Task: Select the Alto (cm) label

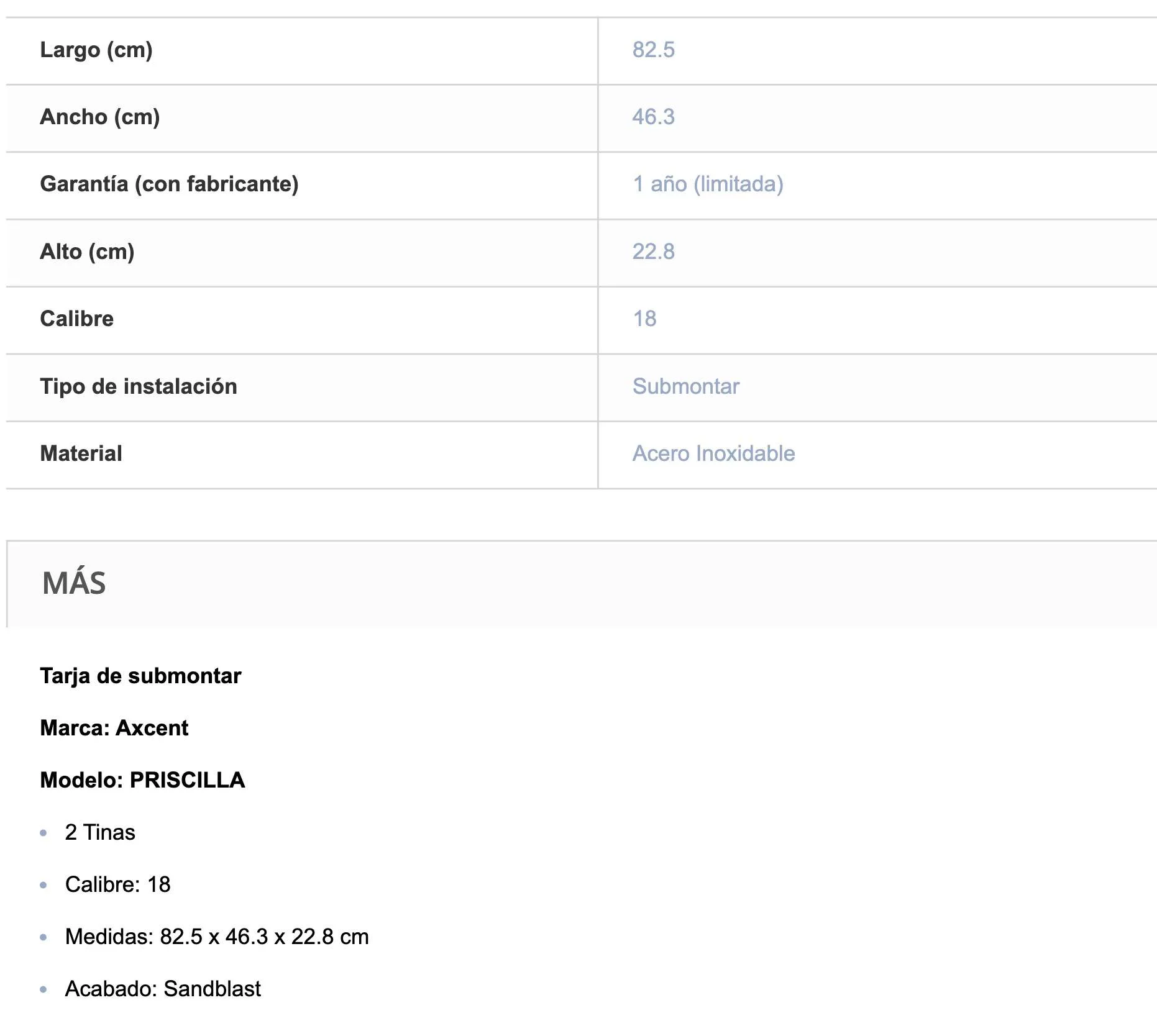Action: 87,252
